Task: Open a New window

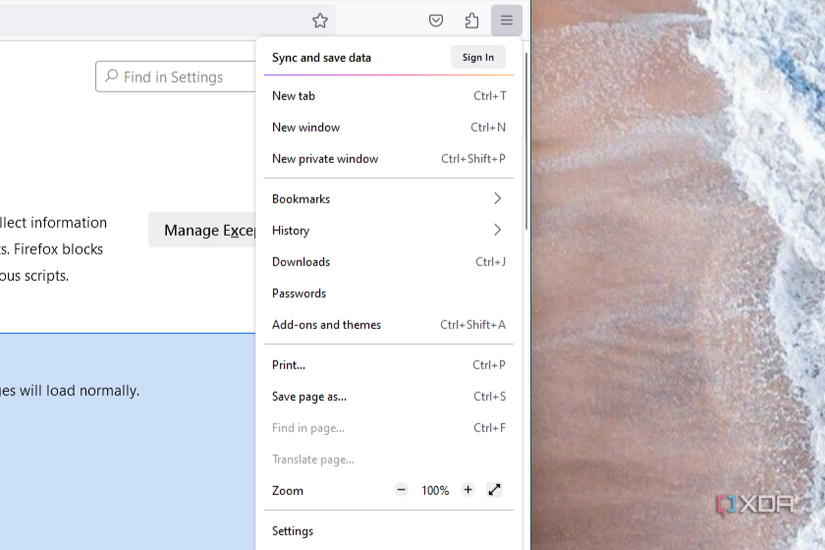Action: click(389, 127)
